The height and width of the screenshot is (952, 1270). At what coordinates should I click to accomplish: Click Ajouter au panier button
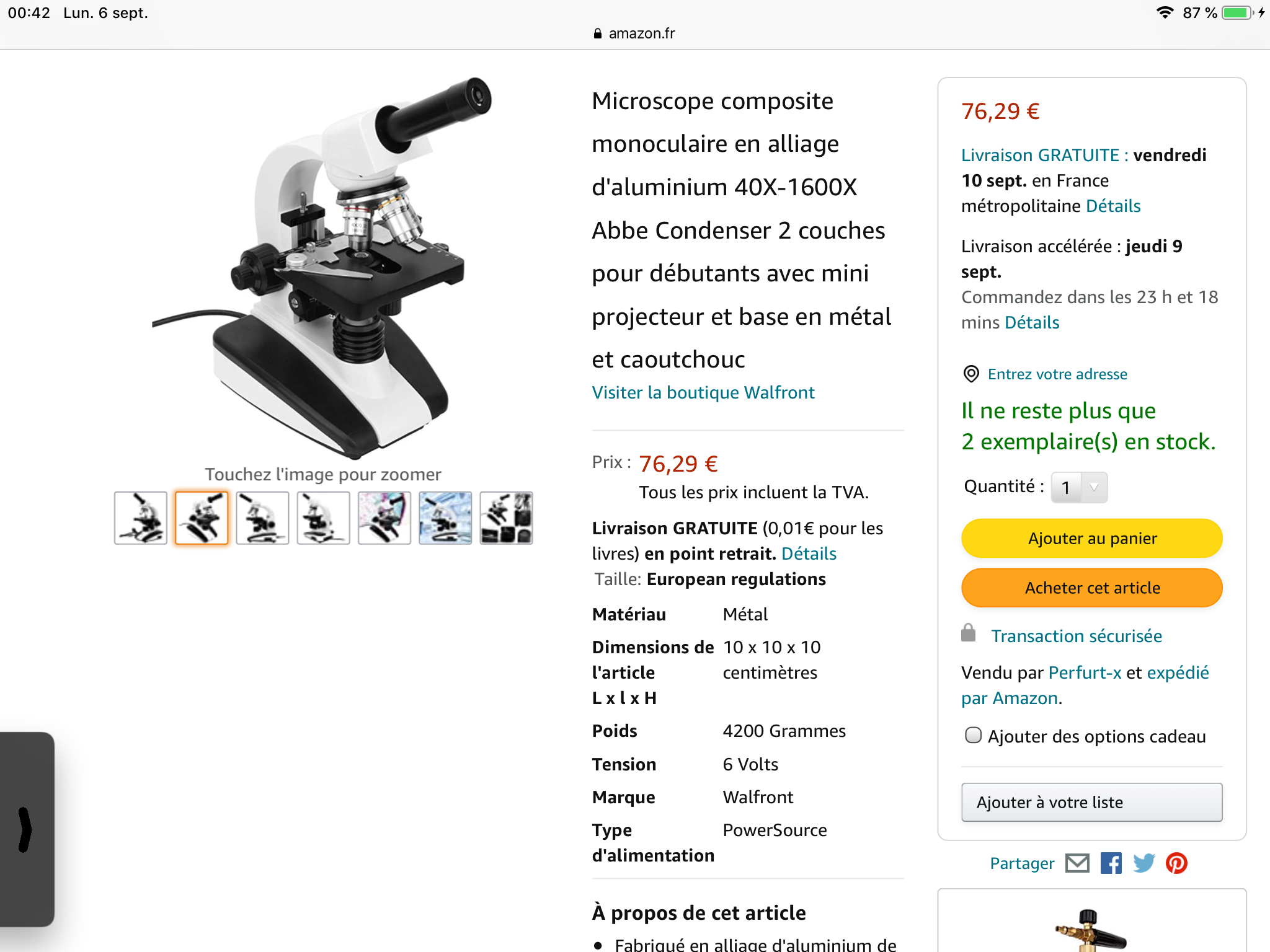tap(1091, 538)
